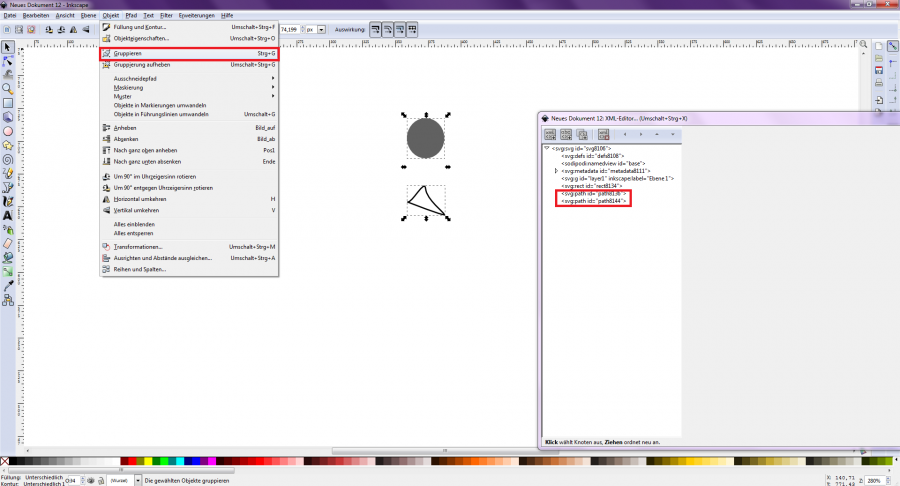Open the Pfad menu
The width and height of the screenshot is (900, 486).
[131, 17]
